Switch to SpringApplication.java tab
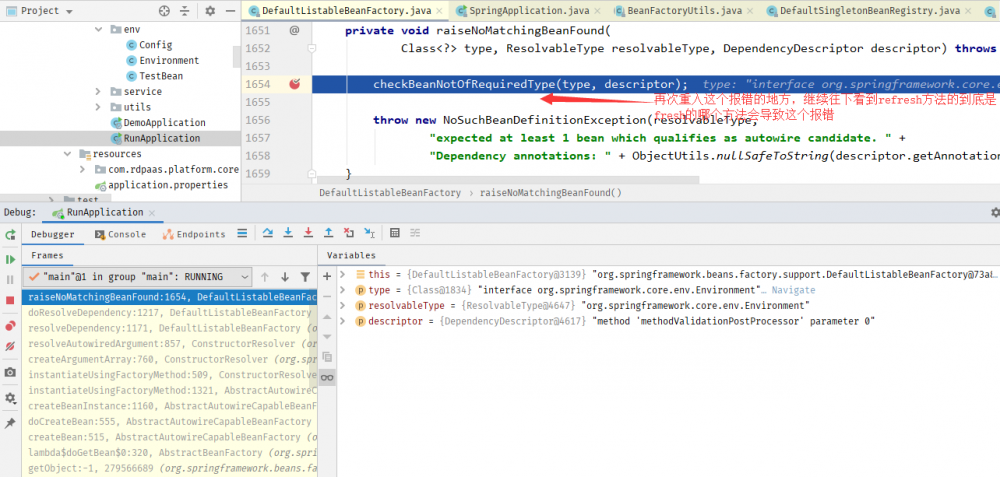1000x477 pixels. pos(528,11)
